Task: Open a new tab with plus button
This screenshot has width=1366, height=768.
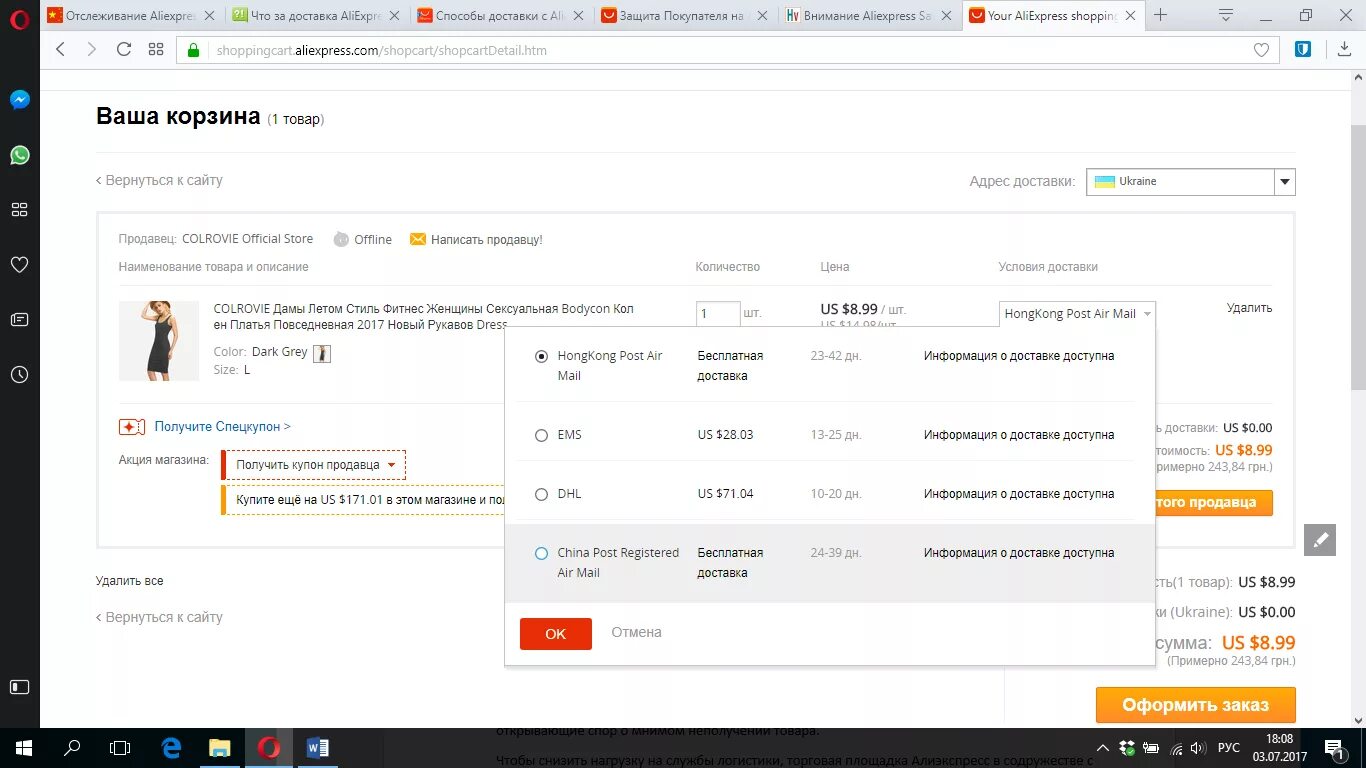Action: pyautogui.click(x=1161, y=15)
